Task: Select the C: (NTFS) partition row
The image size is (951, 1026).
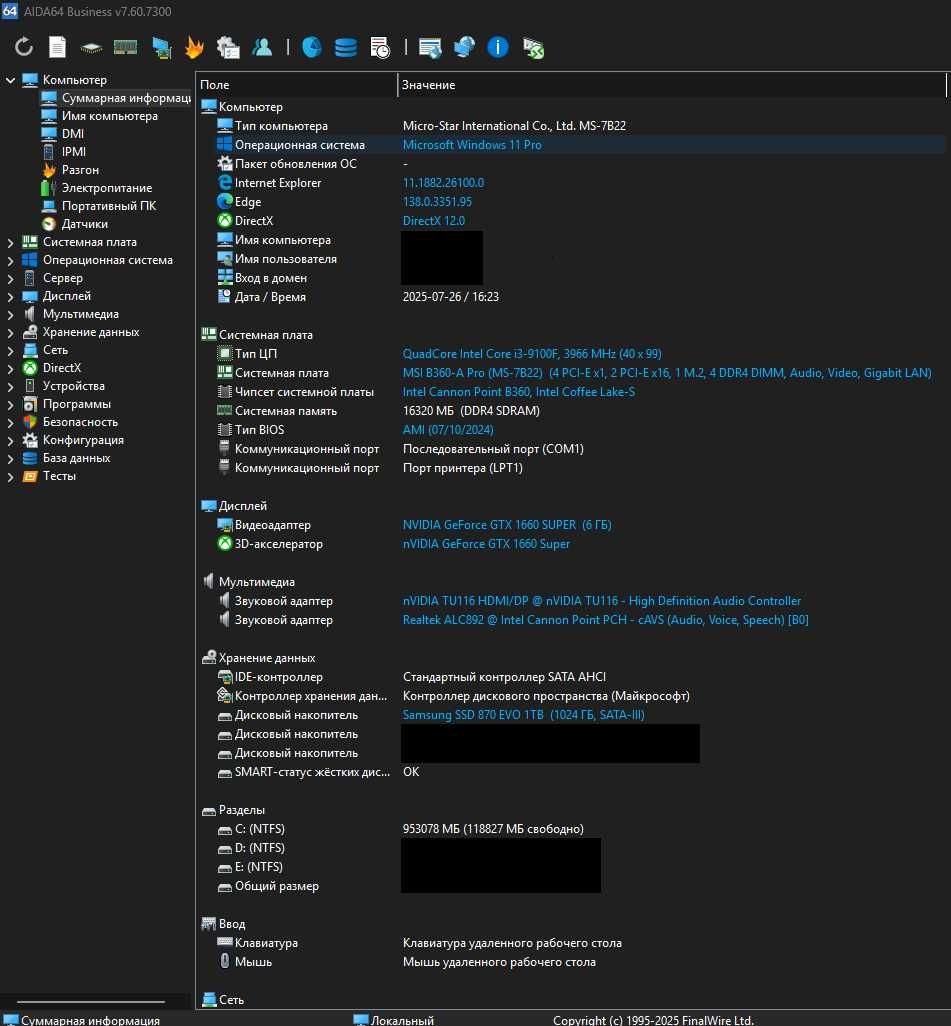Action: point(573,828)
